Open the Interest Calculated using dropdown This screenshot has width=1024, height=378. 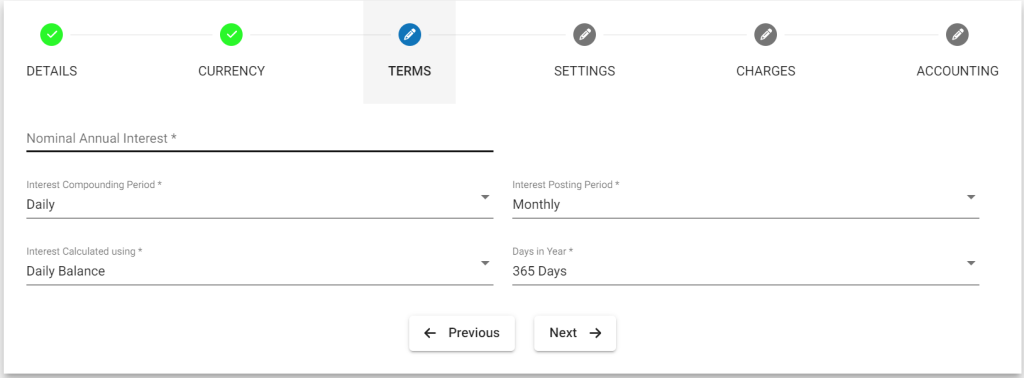click(259, 264)
